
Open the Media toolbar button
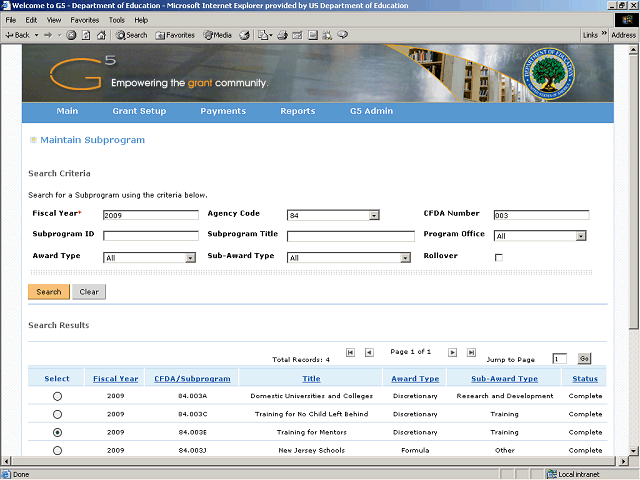click(x=217, y=35)
